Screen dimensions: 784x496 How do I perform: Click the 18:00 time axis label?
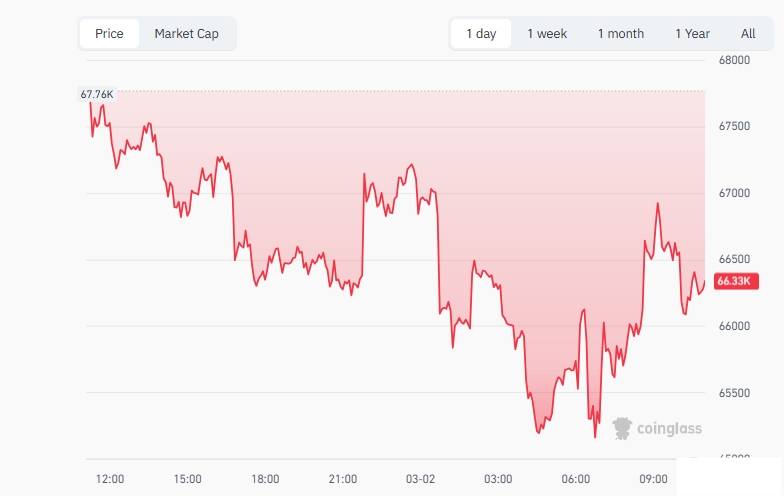(265, 479)
